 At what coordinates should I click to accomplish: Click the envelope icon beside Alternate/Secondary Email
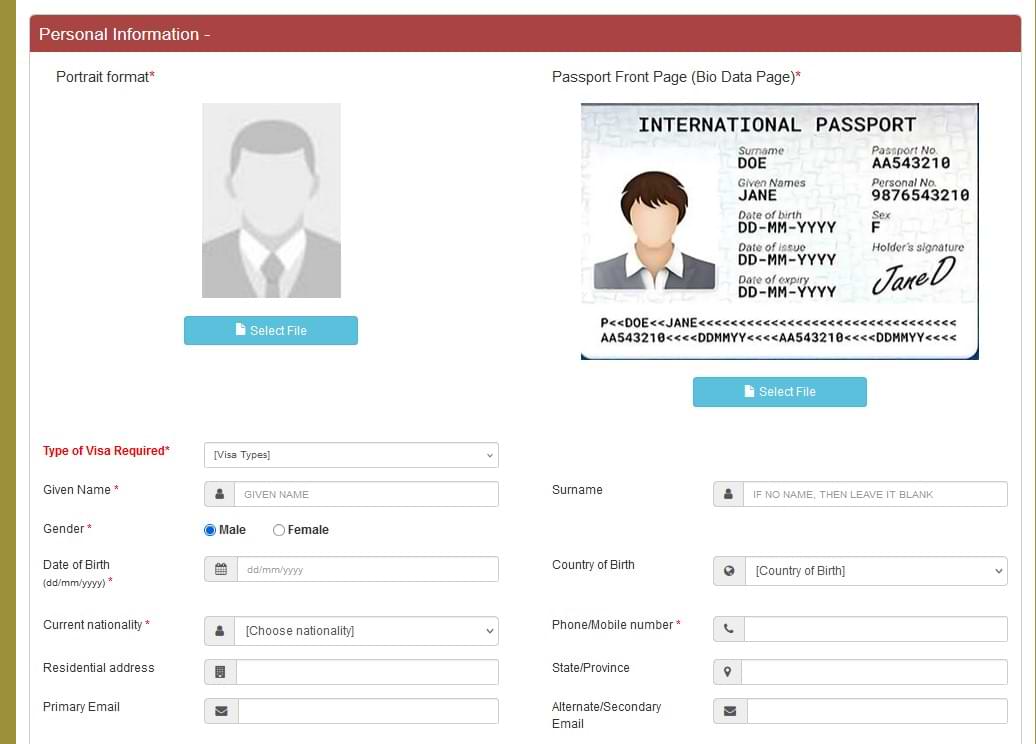(x=730, y=711)
